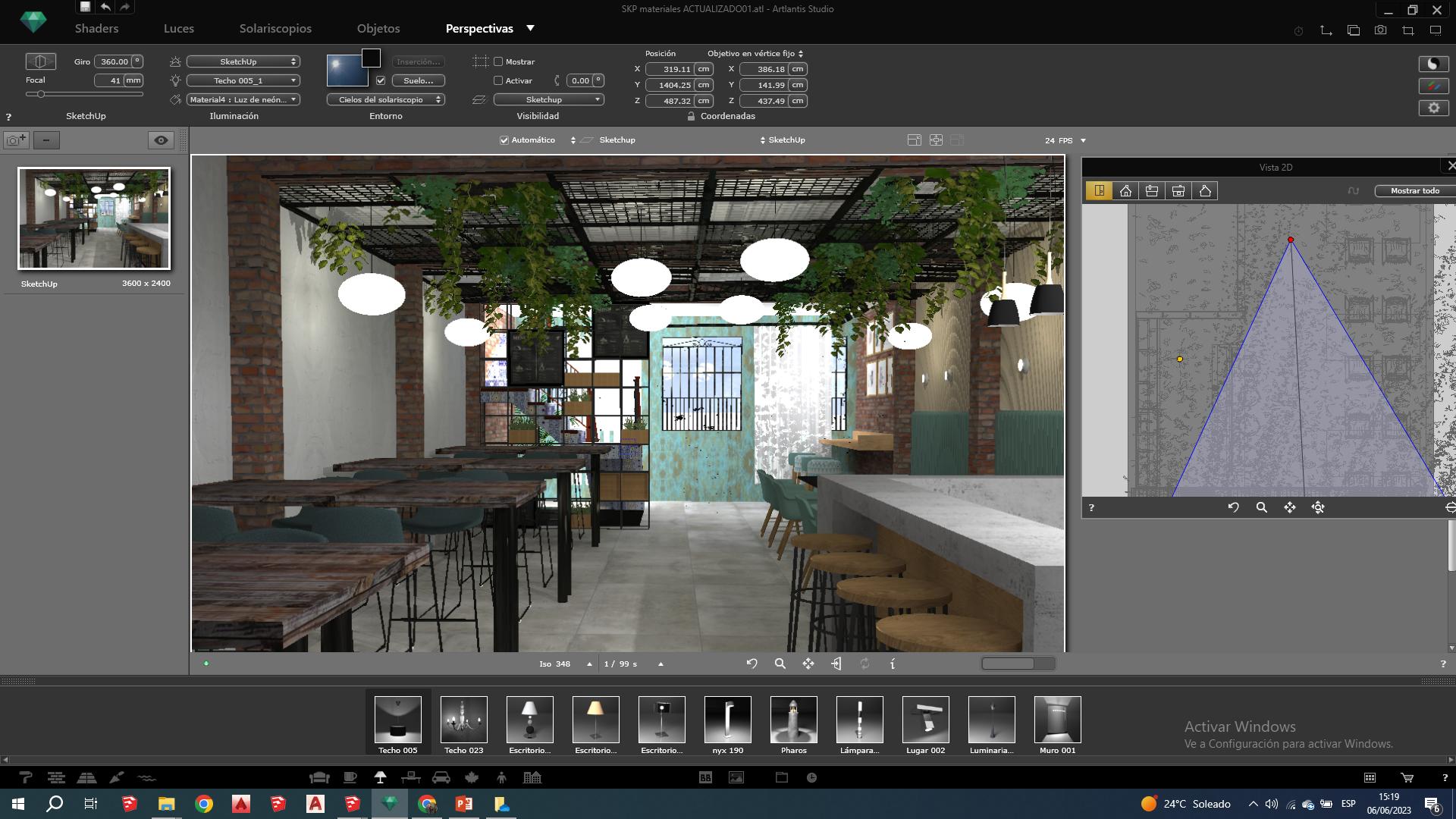
Task: Click the Mostrar todo button
Action: click(x=1414, y=191)
